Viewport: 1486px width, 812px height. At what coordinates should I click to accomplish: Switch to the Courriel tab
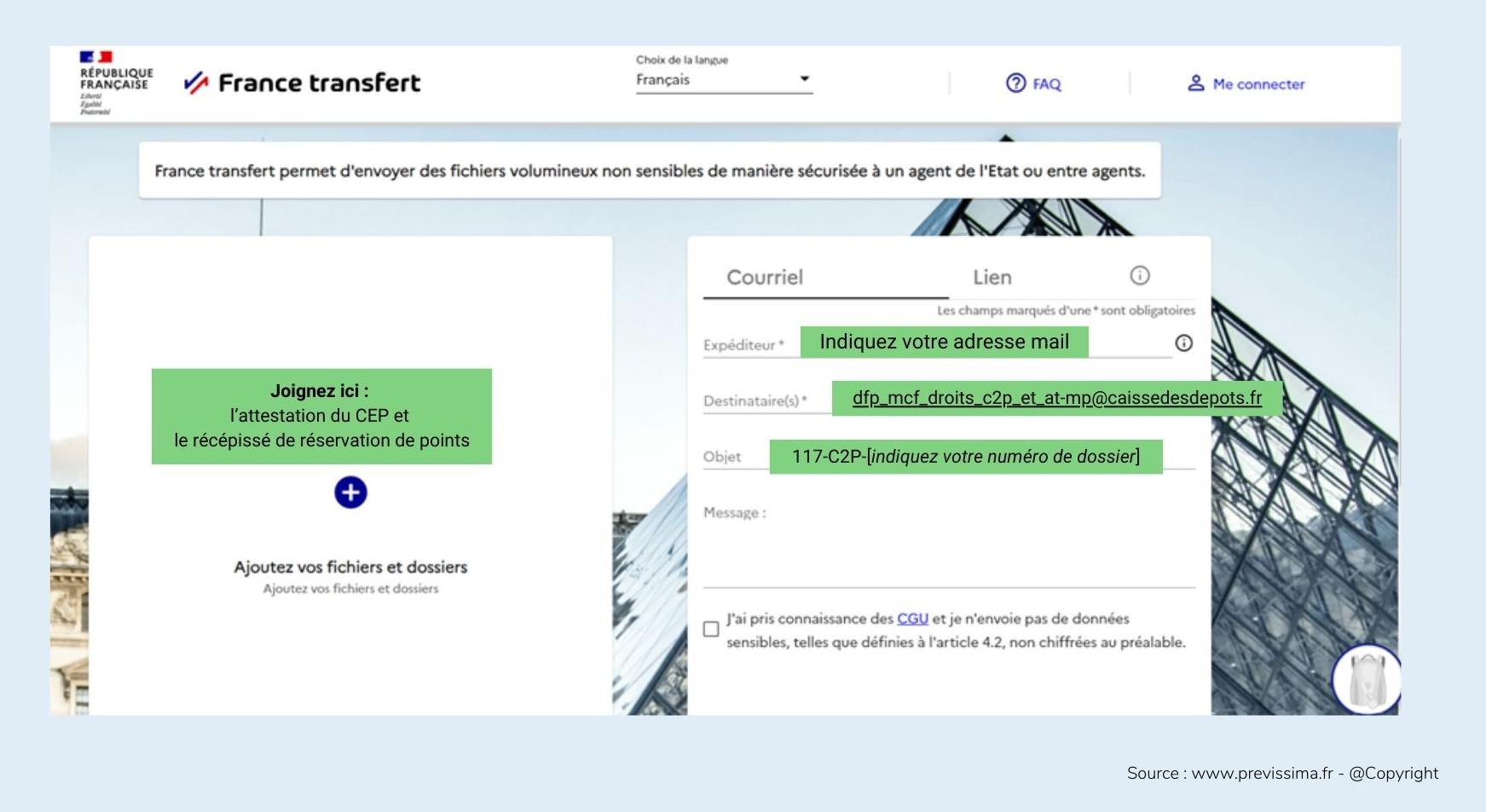[x=764, y=278]
